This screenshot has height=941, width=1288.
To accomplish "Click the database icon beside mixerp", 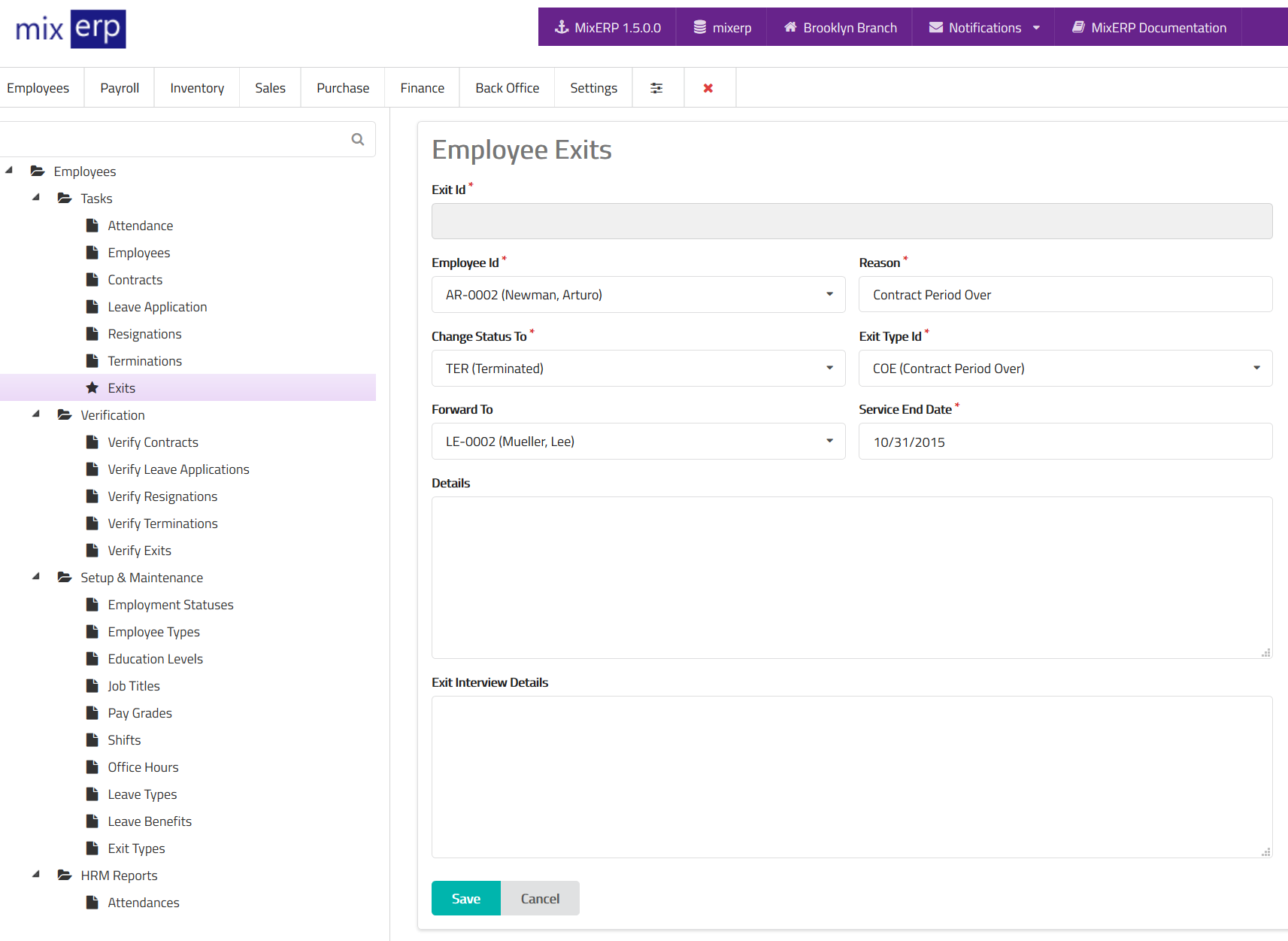I will tap(700, 27).
